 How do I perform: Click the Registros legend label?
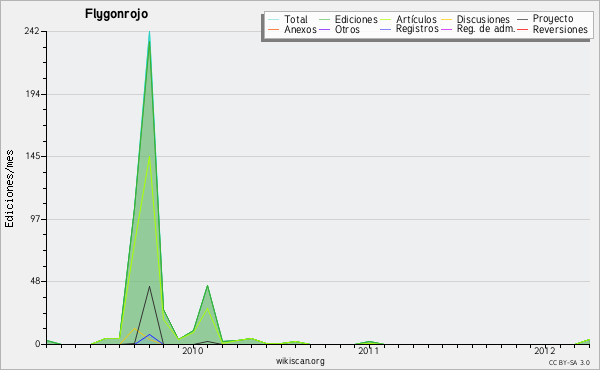coord(417,29)
